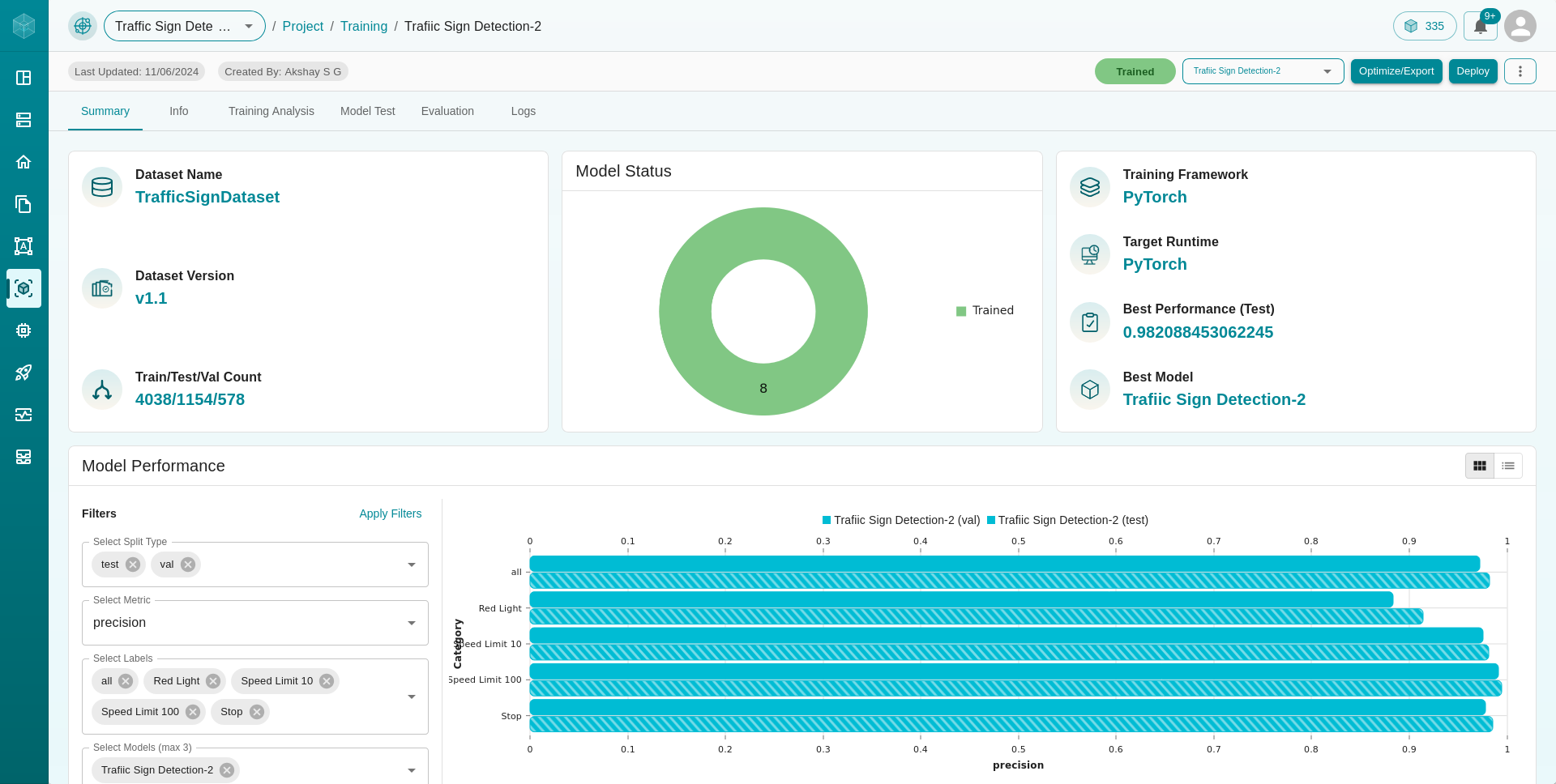Click the v1.1 dataset version value
1556x784 pixels.
151,298
